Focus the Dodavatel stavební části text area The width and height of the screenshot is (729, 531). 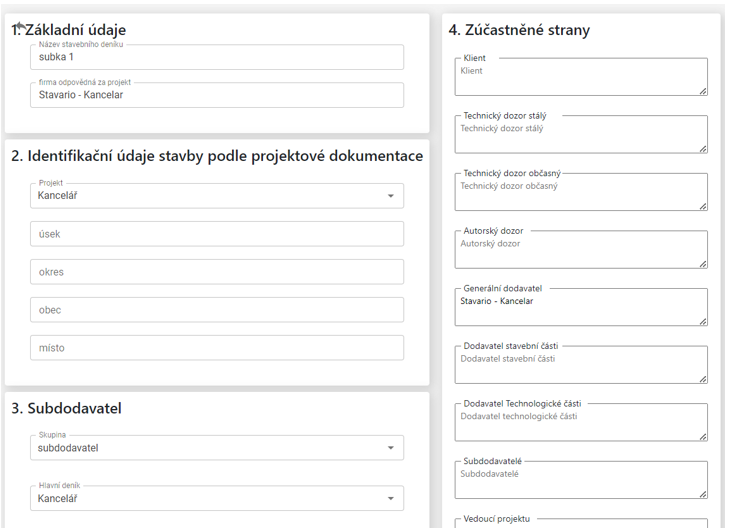[x=580, y=365]
